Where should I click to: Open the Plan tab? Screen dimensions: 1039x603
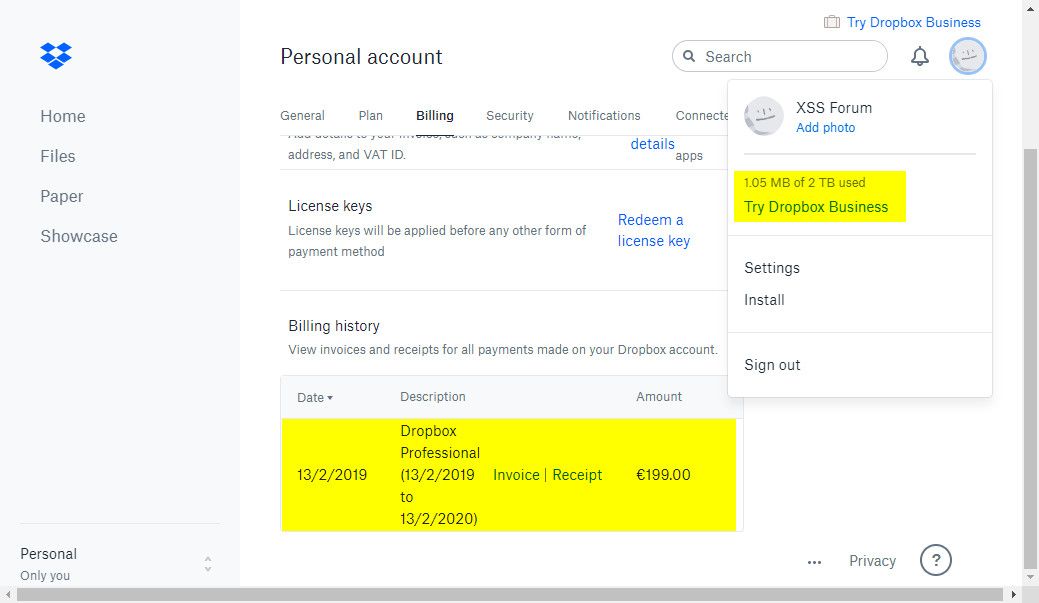tap(370, 115)
